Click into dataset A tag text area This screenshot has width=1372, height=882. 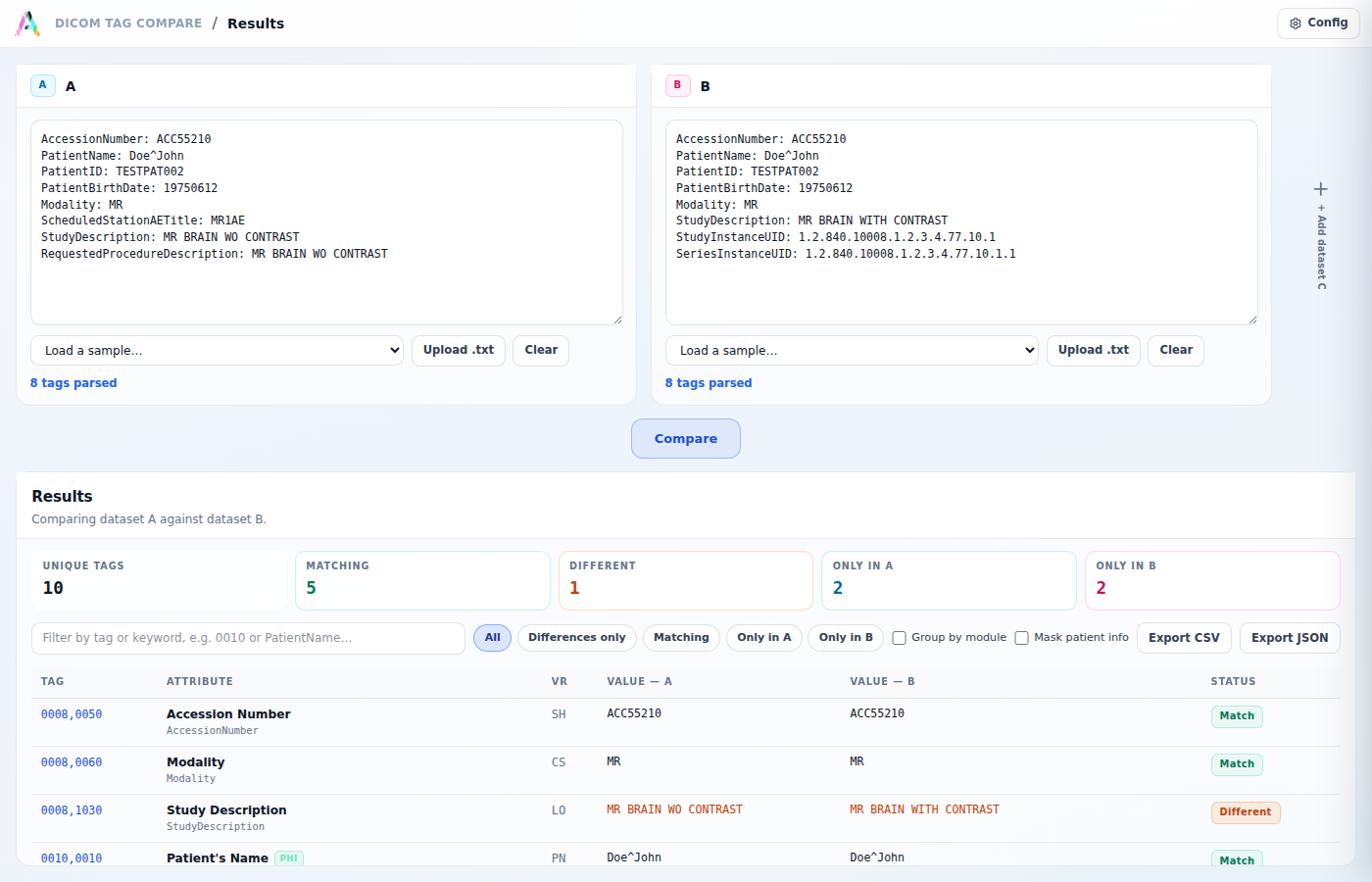coord(326,222)
